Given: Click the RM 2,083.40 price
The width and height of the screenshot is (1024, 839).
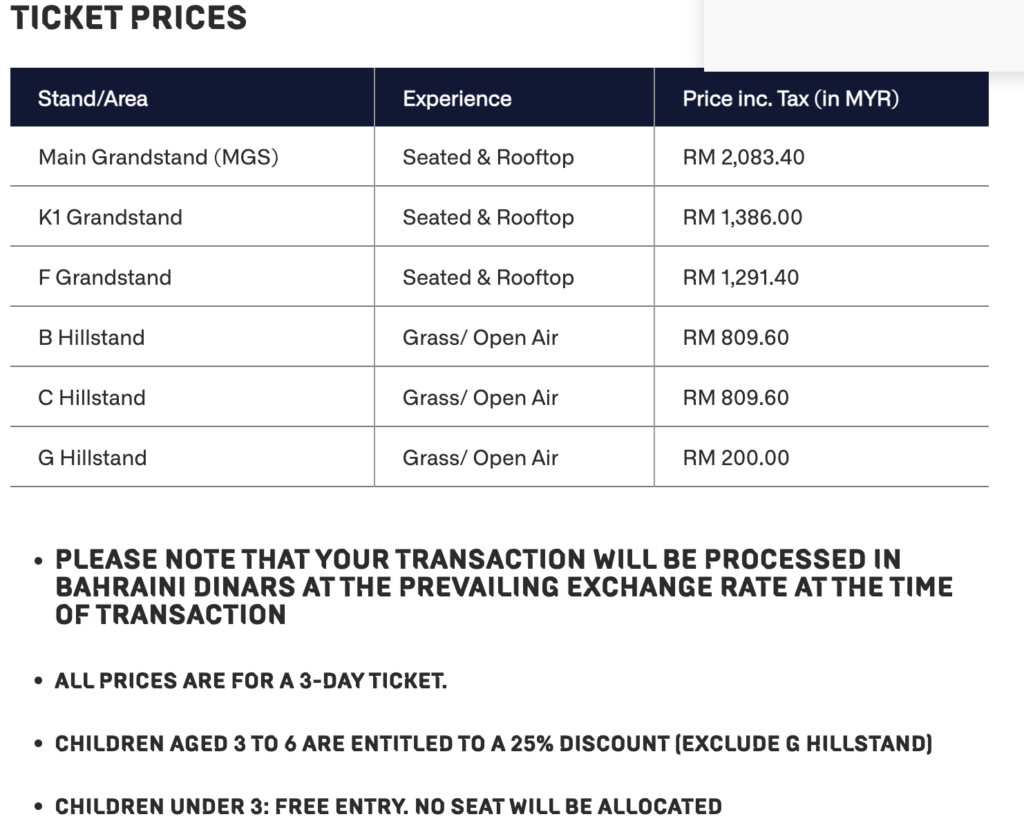Looking at the screenshot, I should (x=743, y=157).
